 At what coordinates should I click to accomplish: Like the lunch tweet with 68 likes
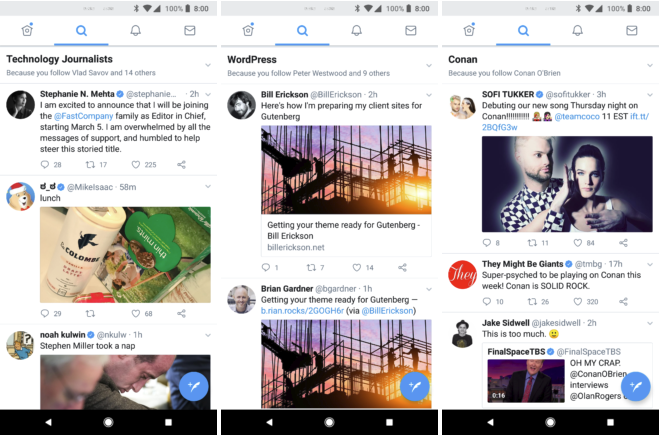[x=135, y=314]
